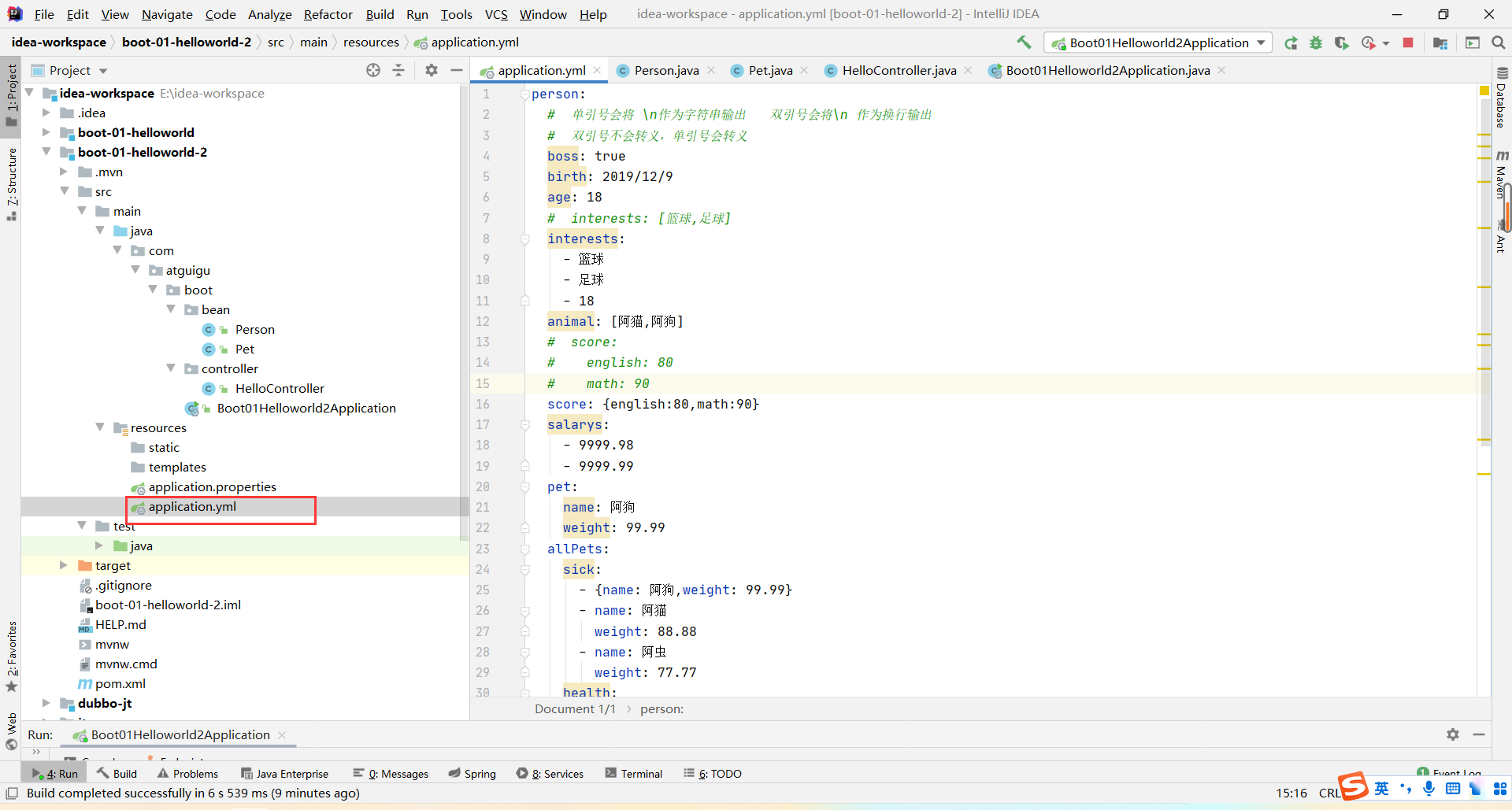The image size is (1512, 810).
Task: Switch to the HelloController.java editor tab
Action: click(899, 71)
